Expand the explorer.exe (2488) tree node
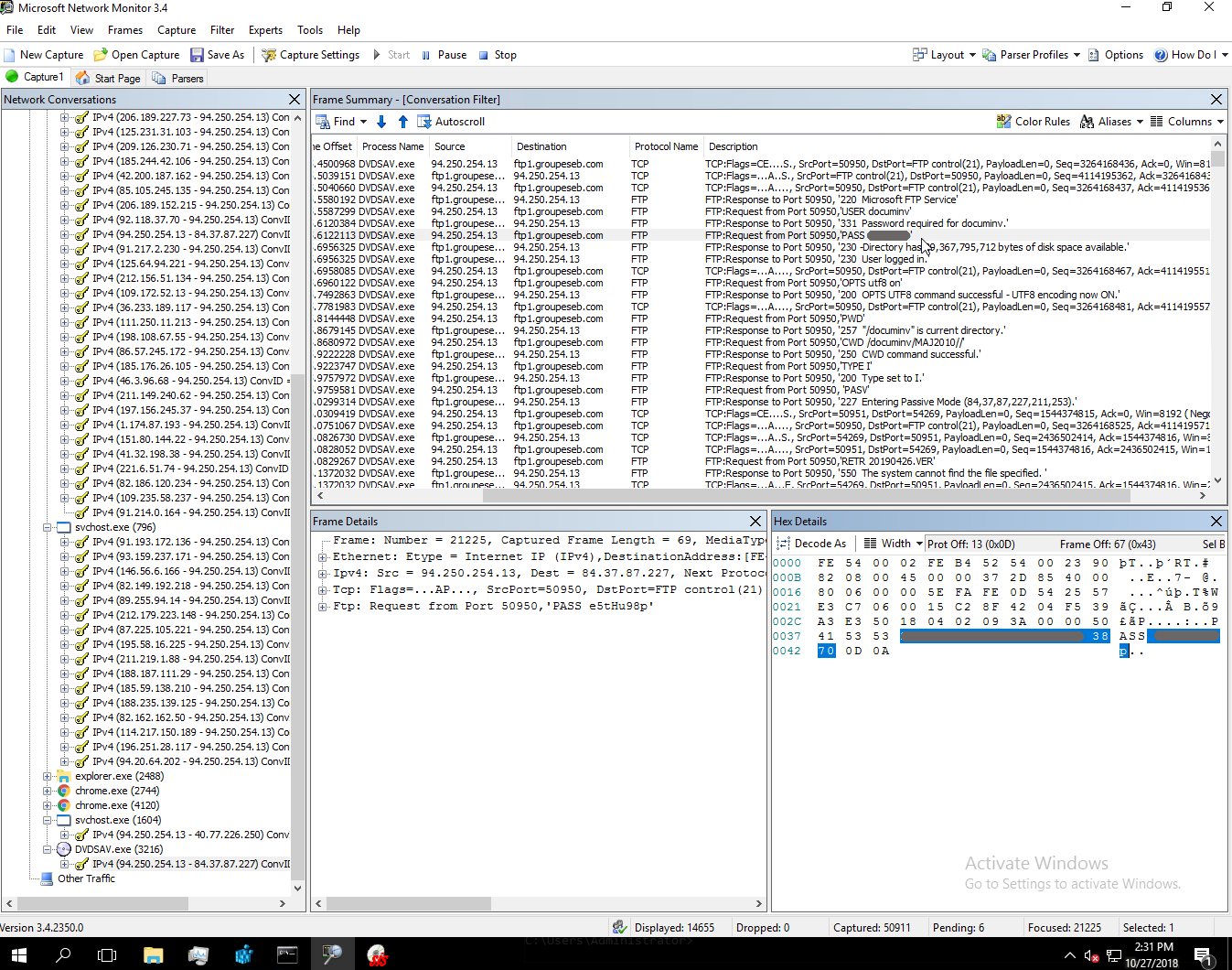1232x970 pixels. [48, 776]
